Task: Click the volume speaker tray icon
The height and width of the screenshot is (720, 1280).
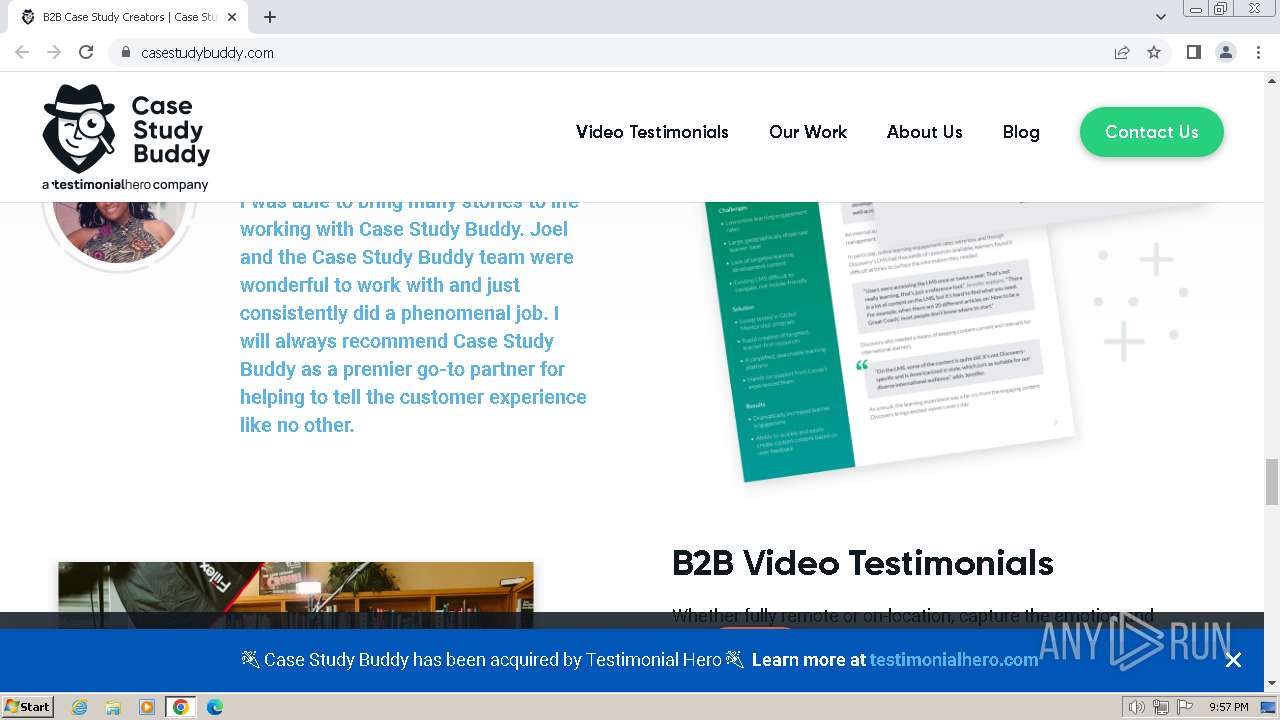Action: point(1137,707)
